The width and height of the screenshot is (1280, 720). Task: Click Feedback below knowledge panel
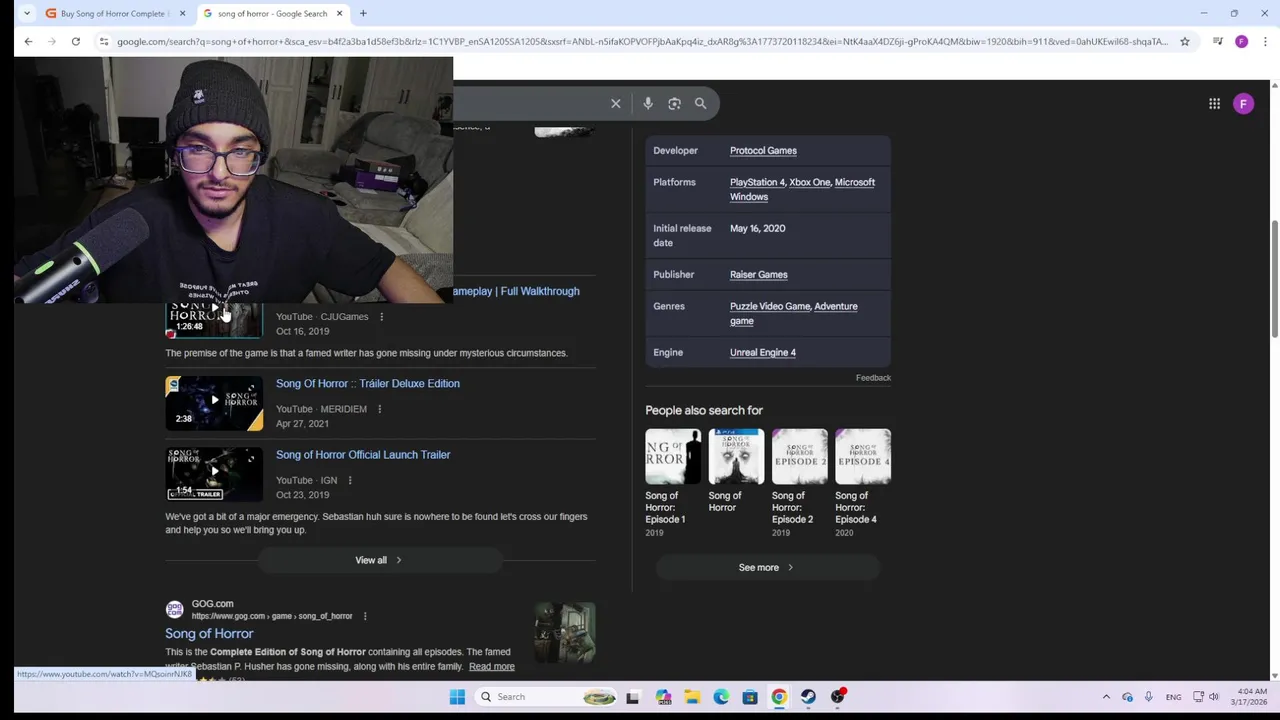pyautogui.click(x=873, y=378)
